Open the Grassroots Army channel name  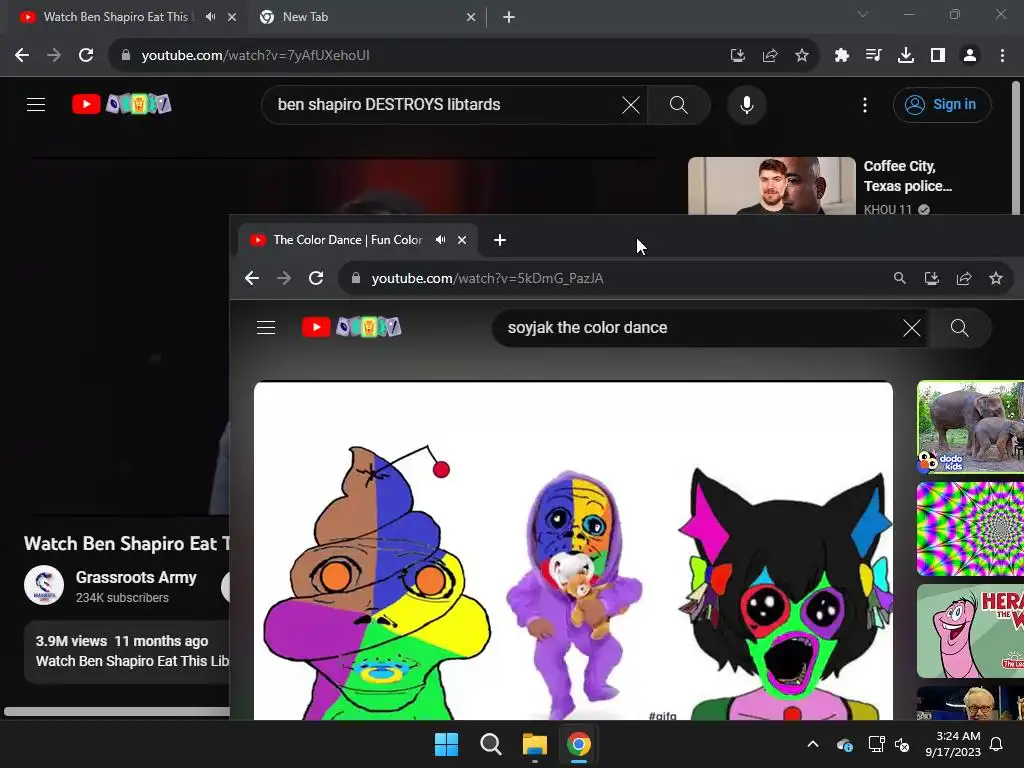(x=136, y=577)
